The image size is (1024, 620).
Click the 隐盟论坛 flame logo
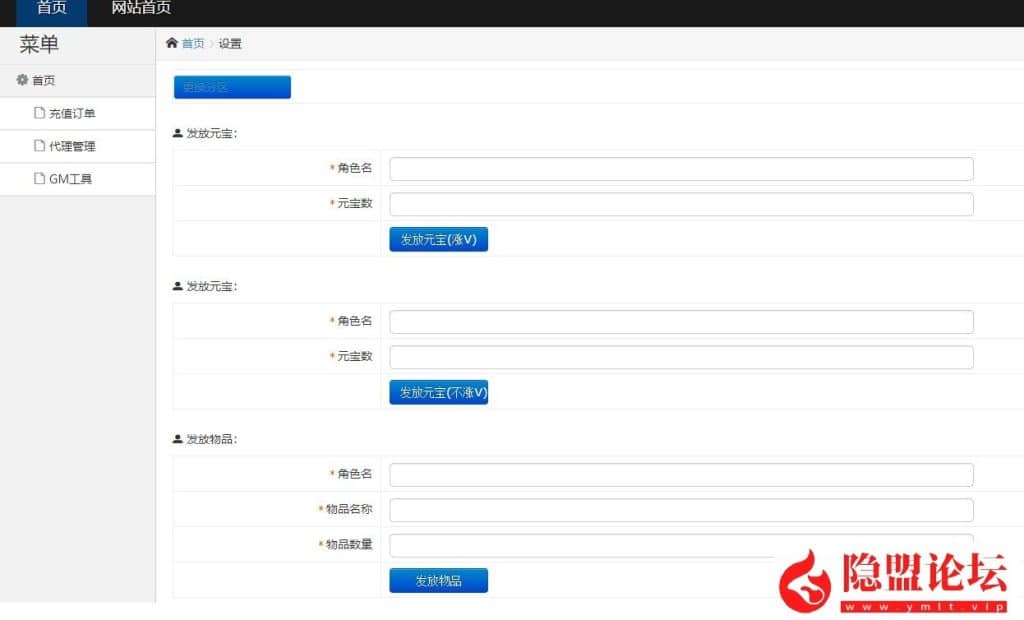click(x=806, y=580)
